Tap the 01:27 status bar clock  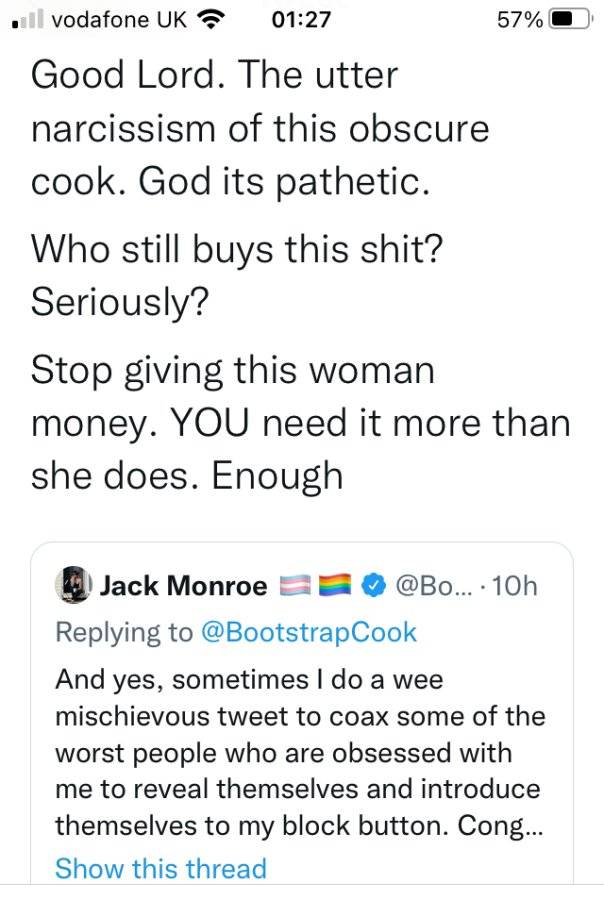301,20
